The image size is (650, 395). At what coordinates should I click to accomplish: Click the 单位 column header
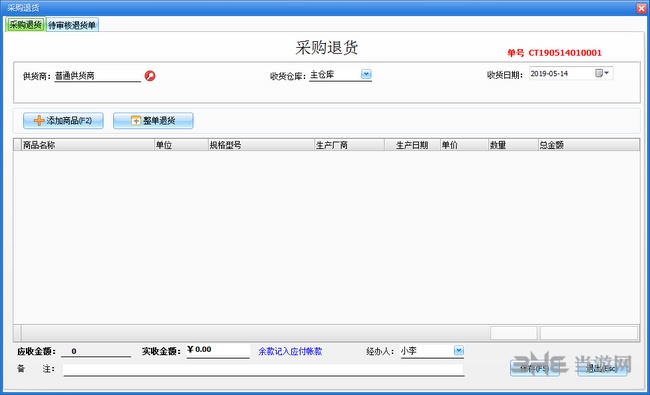click(181, 145)
